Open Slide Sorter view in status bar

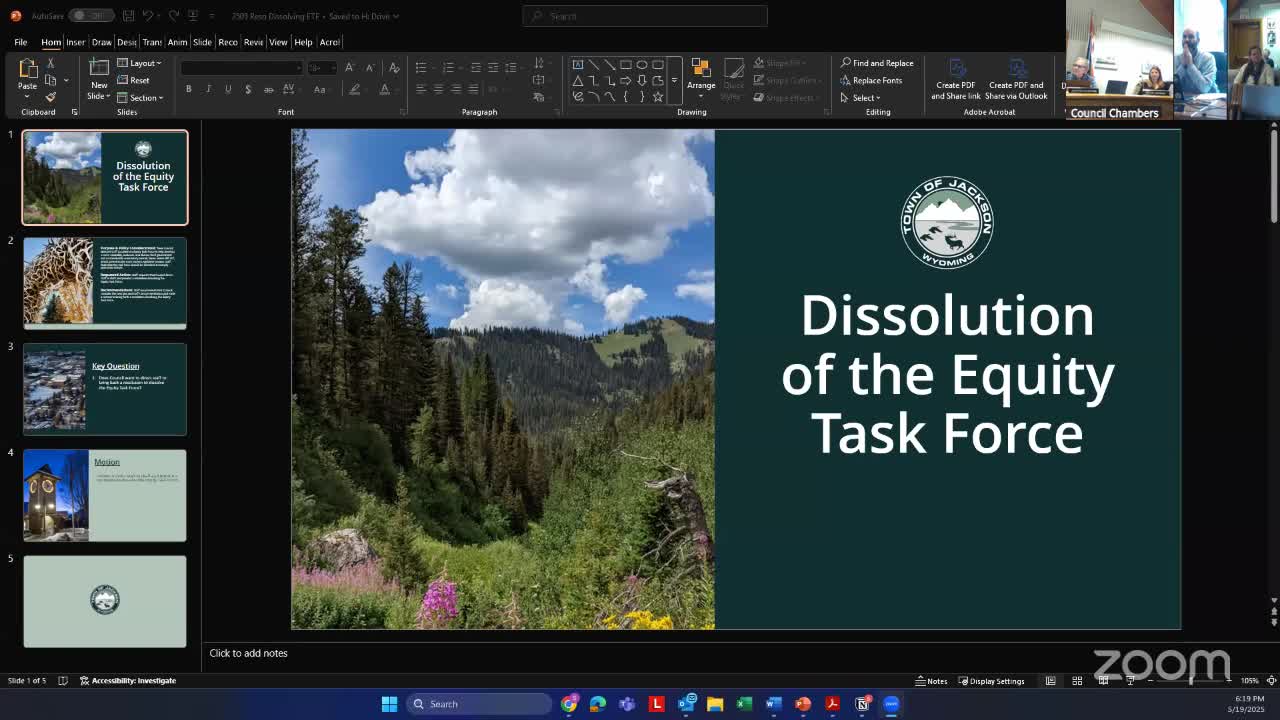point(1077,681)
